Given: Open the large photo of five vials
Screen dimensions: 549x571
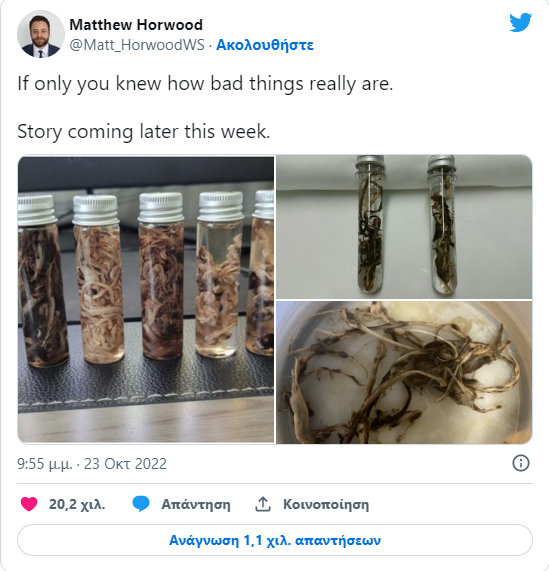Looking at the screenshot, I should (146, 299).
